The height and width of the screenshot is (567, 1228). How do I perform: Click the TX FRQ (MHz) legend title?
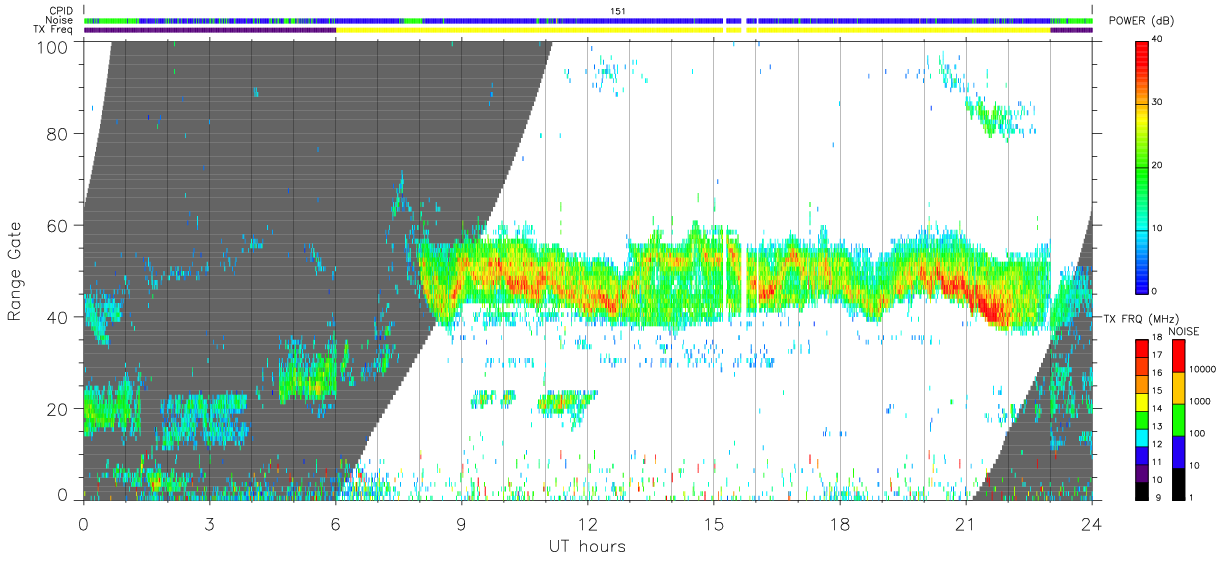coord(1139,318)
